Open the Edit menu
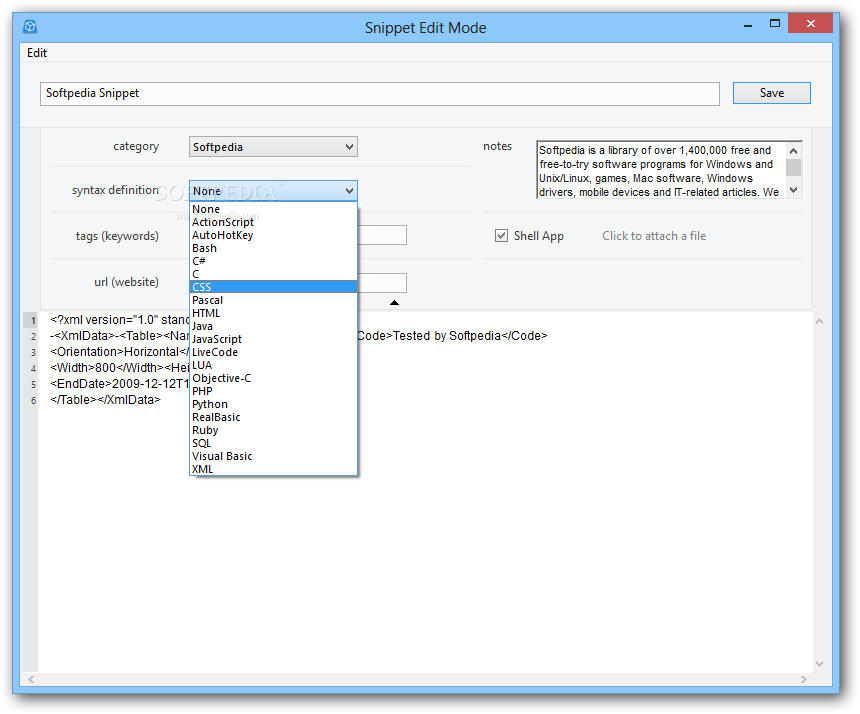The image size is (860, 714). (37, 53)
